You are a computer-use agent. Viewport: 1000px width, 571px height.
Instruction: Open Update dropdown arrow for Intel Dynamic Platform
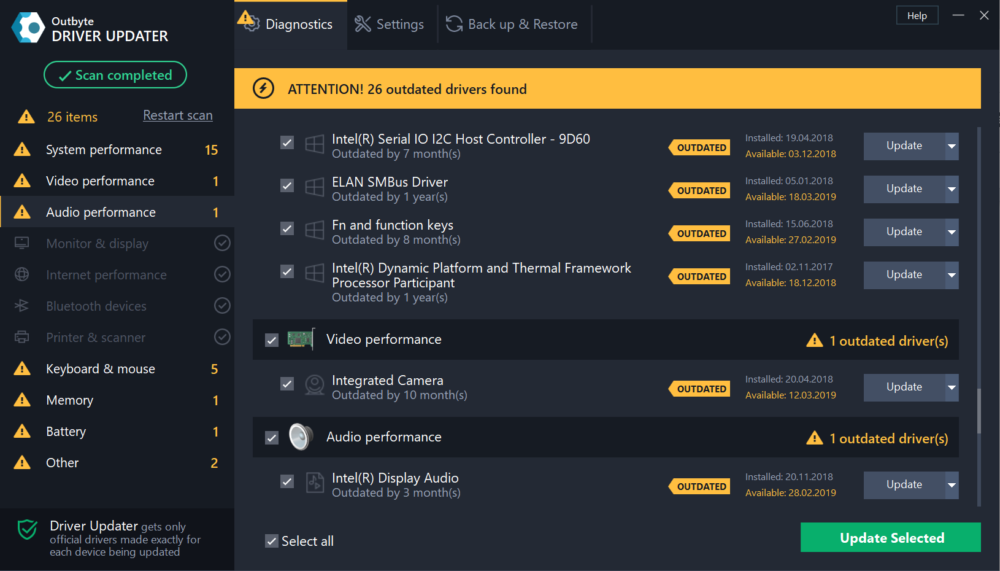952,275
